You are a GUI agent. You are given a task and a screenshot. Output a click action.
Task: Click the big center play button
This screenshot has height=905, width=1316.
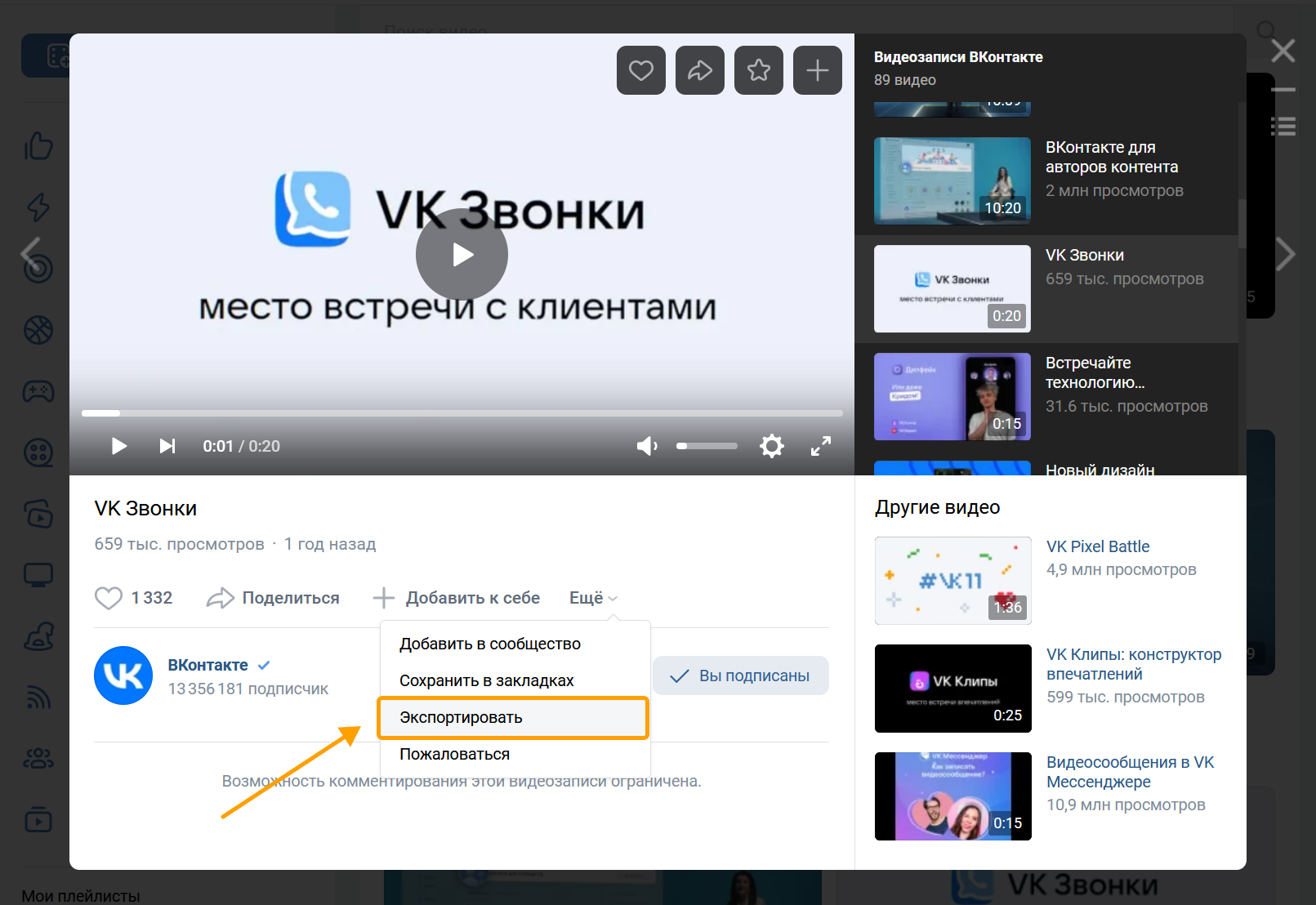tap(462, 255)
